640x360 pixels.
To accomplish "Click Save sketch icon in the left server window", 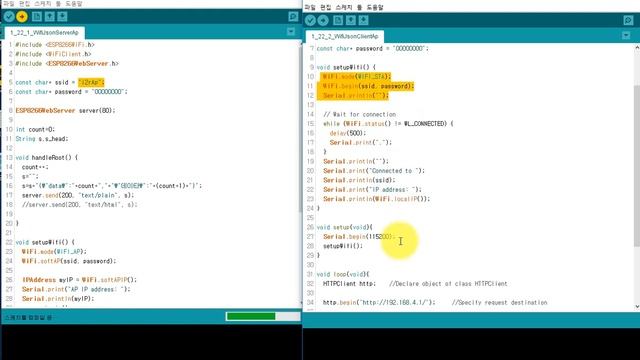I will click(x=62, y=16).
